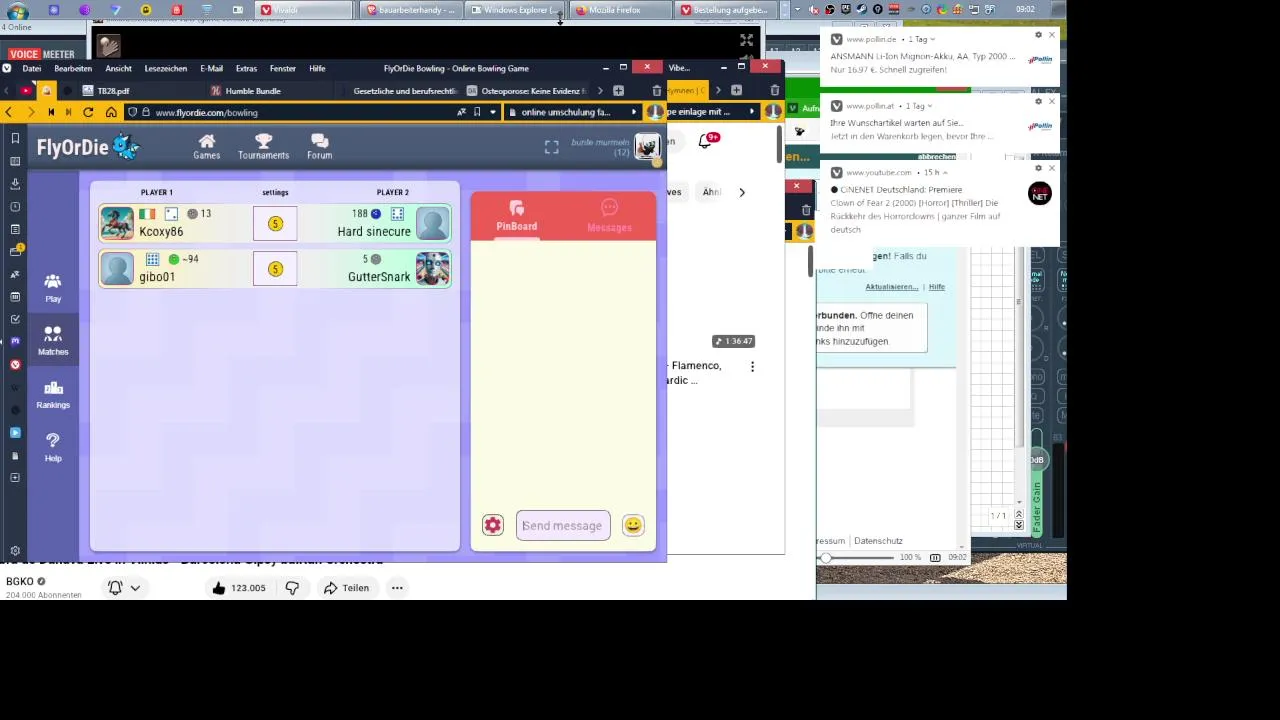Collapse youtube.com notification chevron
Viewport: 1280px width, 720px height.
coord(943,172)
